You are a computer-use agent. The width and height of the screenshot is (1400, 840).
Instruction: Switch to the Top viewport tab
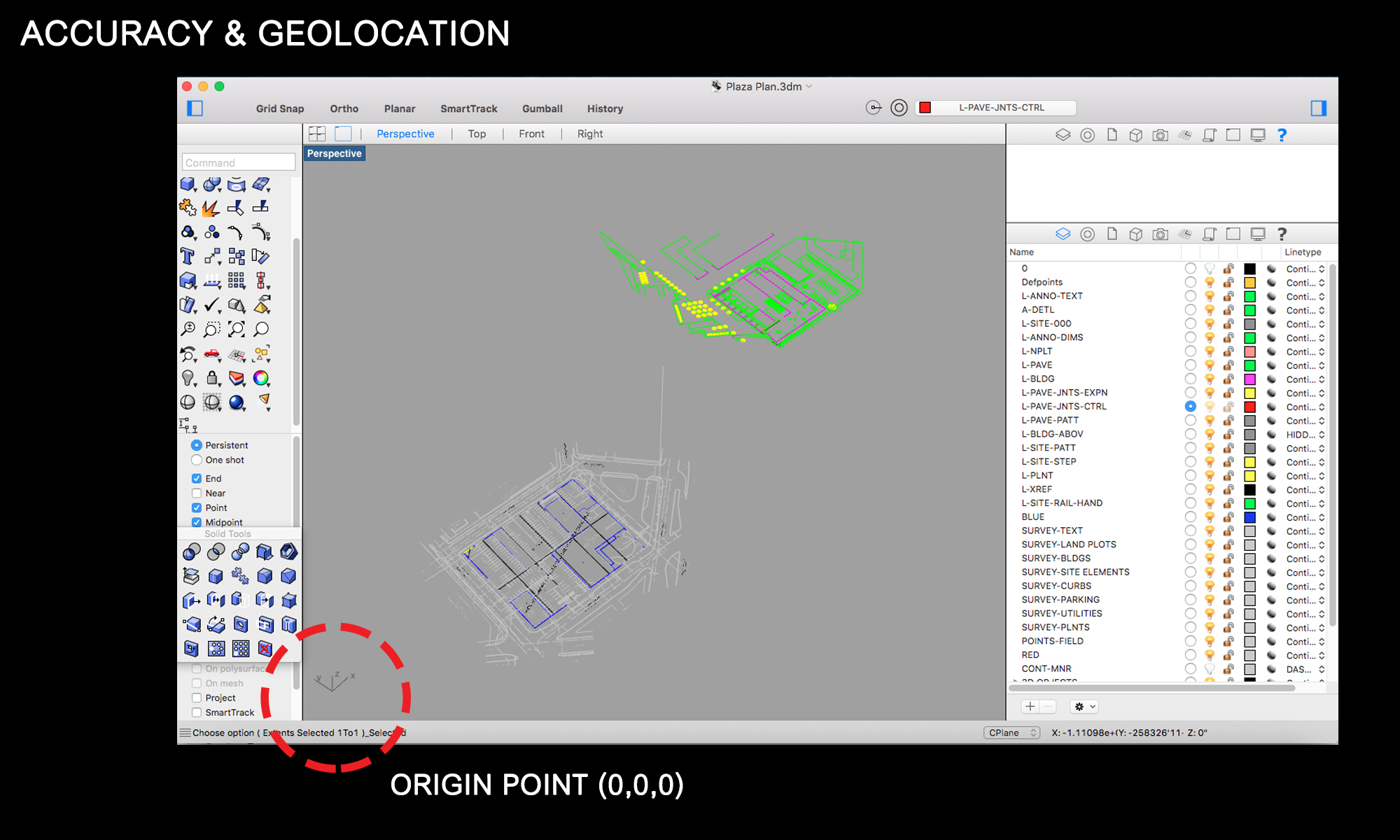coord(477,134)
